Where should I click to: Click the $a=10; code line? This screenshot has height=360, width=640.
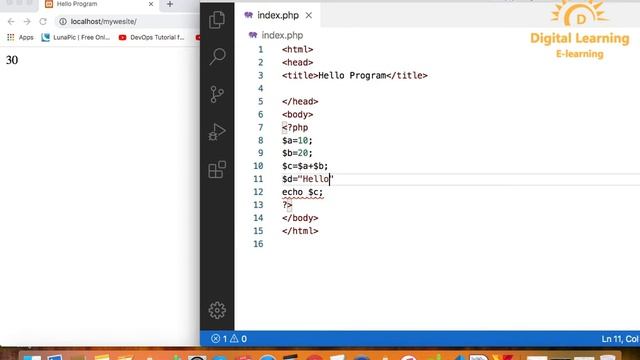click(x=297, y=140)
